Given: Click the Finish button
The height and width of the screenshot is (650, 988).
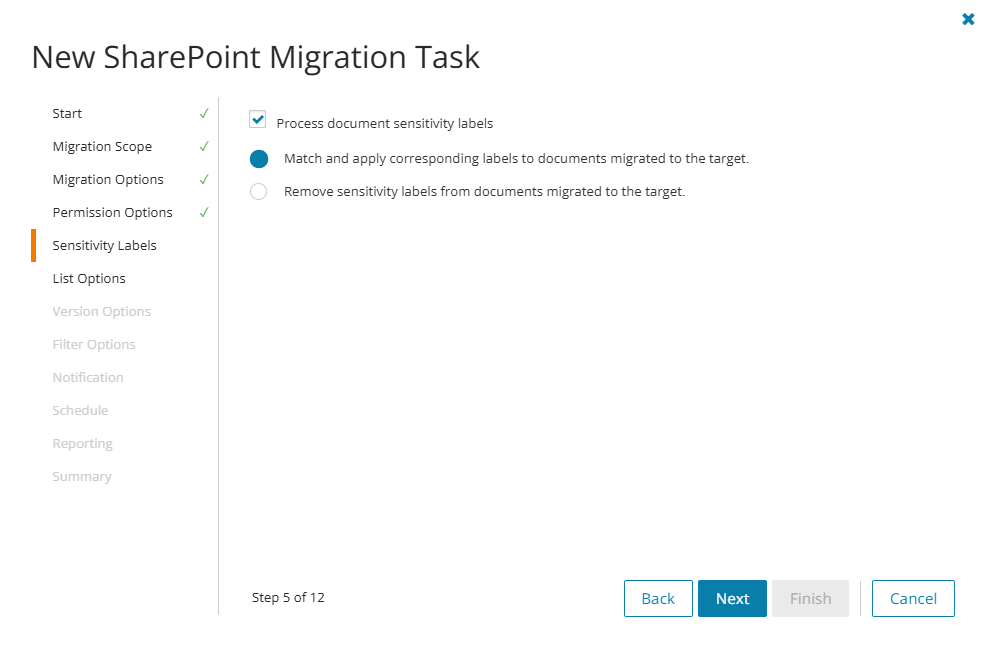Looking at the screenshot, I should [810, 599].
